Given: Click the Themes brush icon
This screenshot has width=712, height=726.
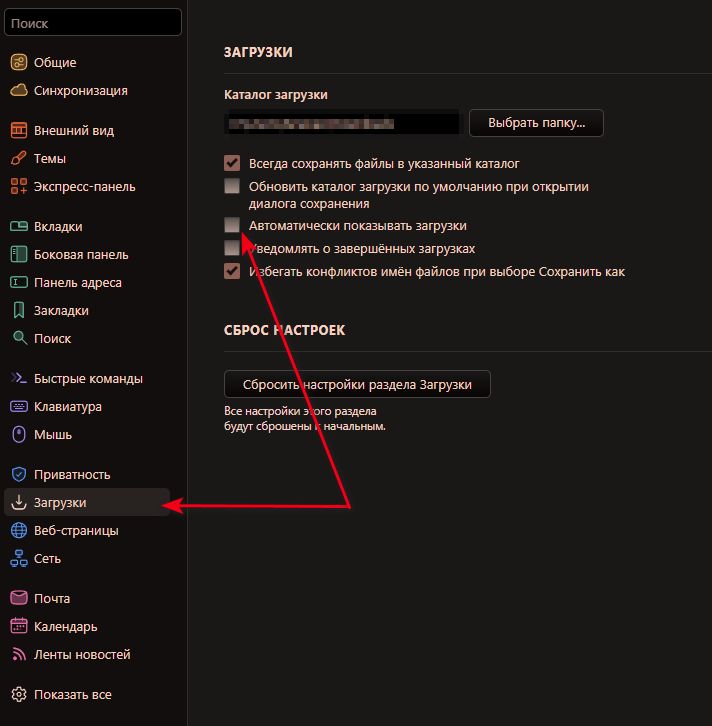Looking at the screenshot, I should [18, 159].
